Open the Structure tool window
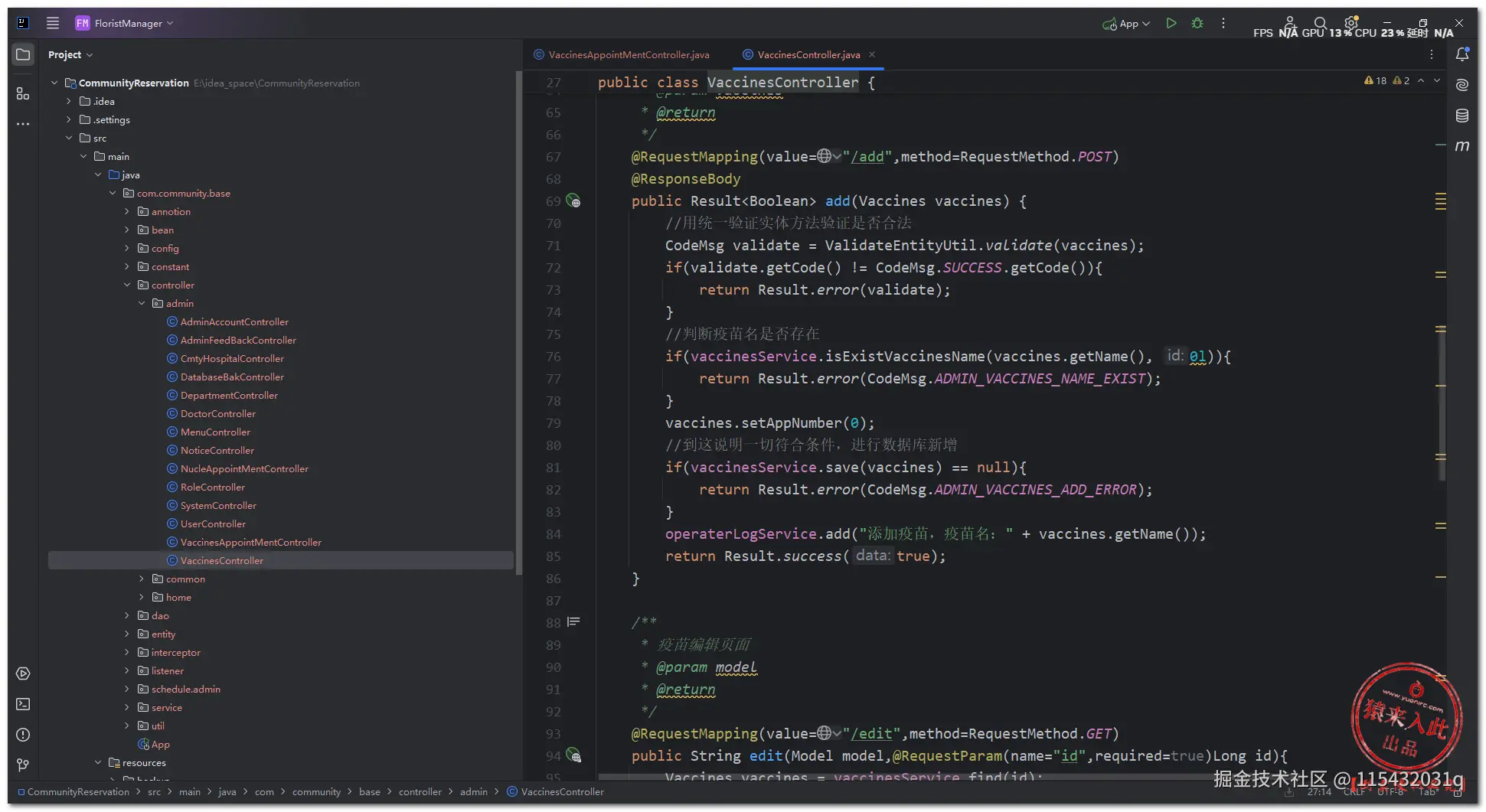 click(23, 93)
